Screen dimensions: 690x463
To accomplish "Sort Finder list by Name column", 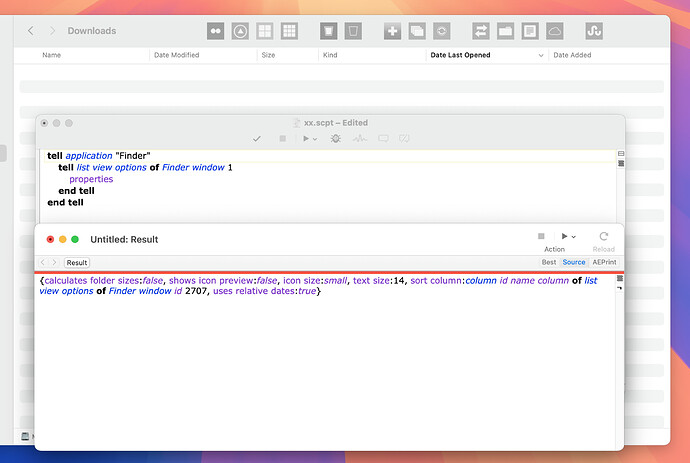I will 52,56.
